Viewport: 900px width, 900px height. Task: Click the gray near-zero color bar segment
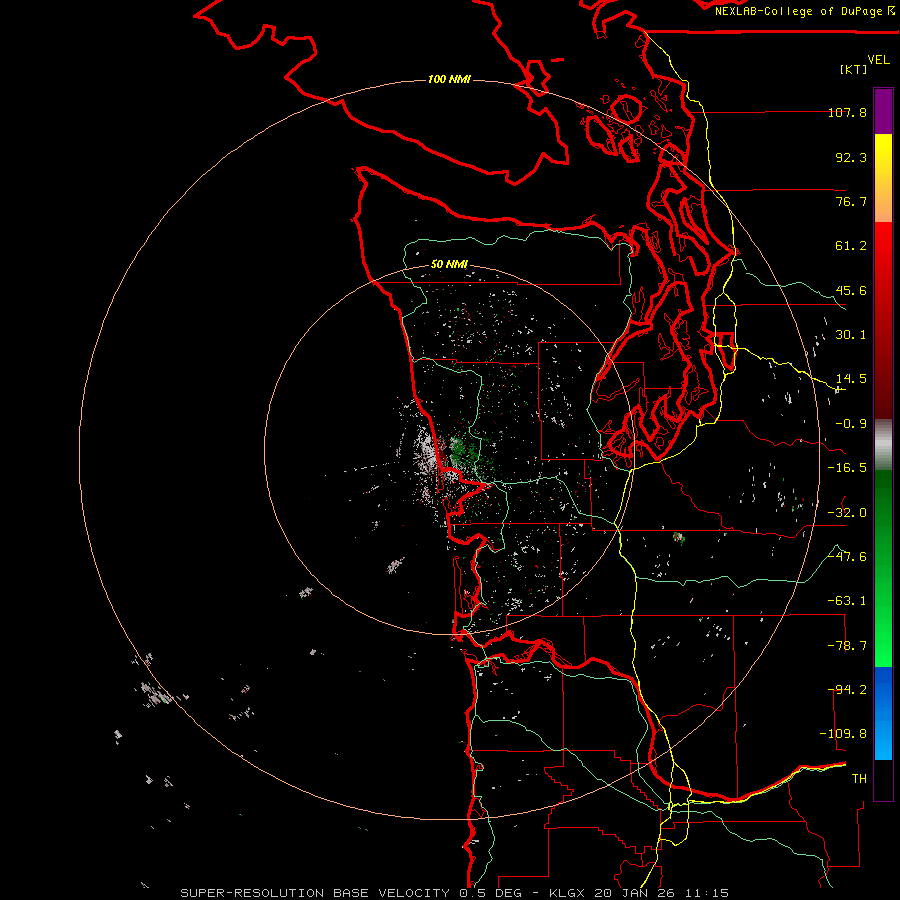883,445
